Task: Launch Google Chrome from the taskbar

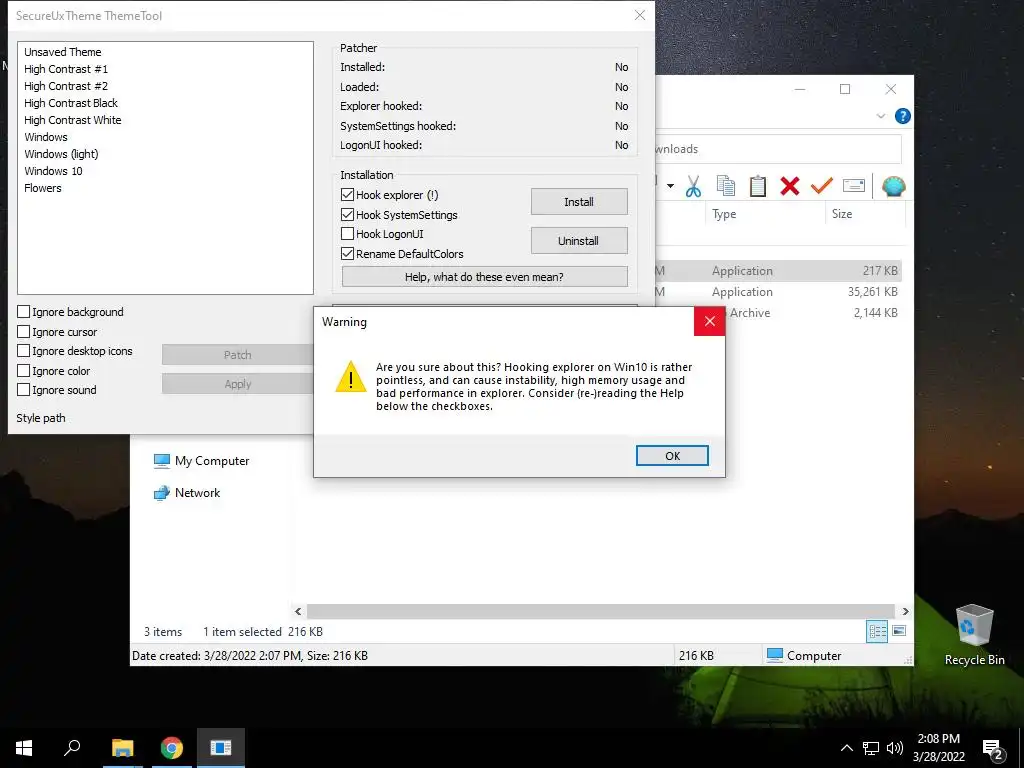Action: point(172,748)
